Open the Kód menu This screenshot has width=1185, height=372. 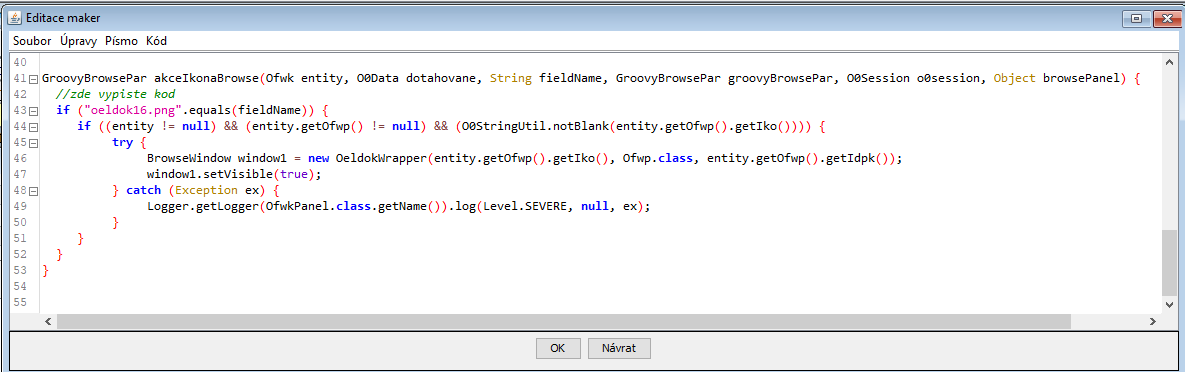156,41
